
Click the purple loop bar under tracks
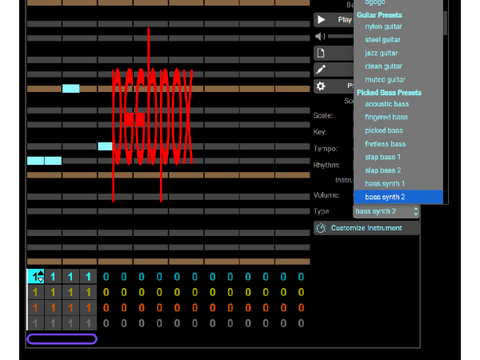62,339
